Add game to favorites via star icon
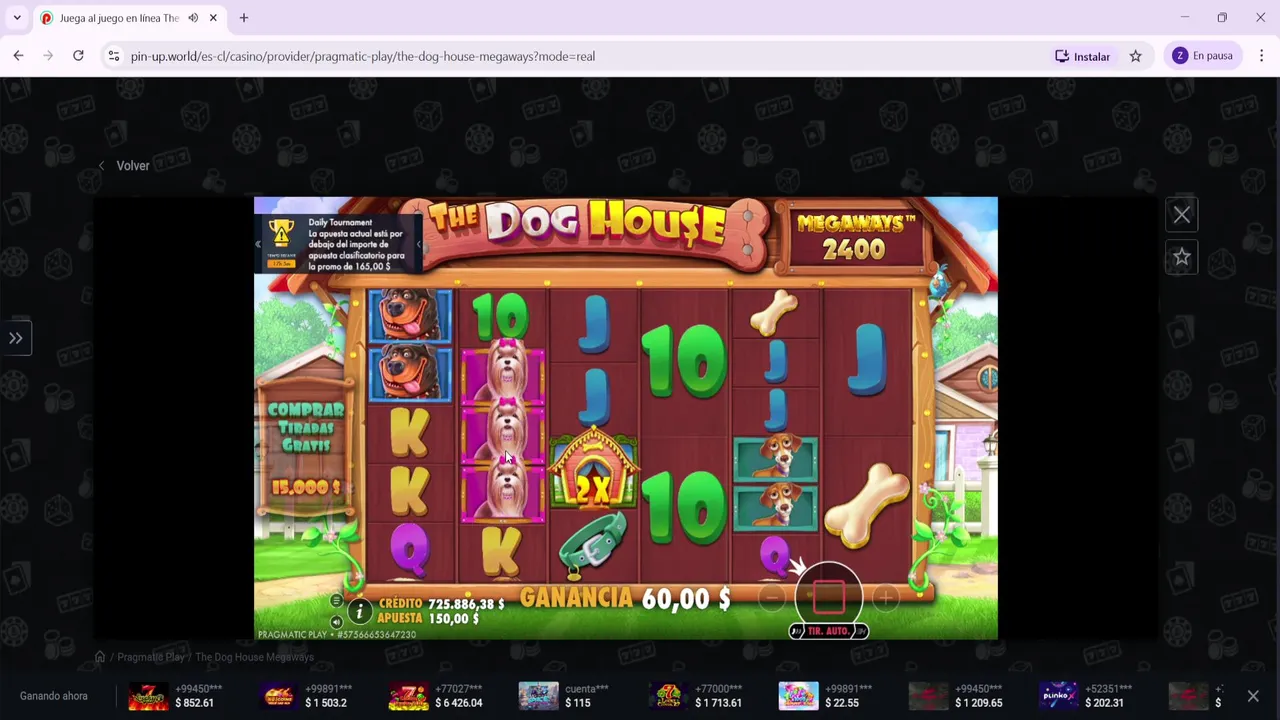 point(1182,257)
